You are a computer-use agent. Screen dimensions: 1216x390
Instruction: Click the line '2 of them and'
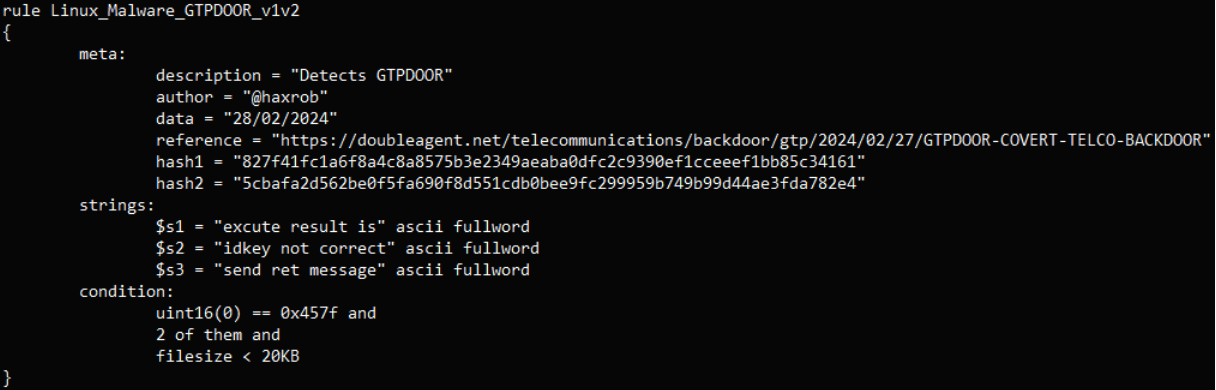[218, 335]
